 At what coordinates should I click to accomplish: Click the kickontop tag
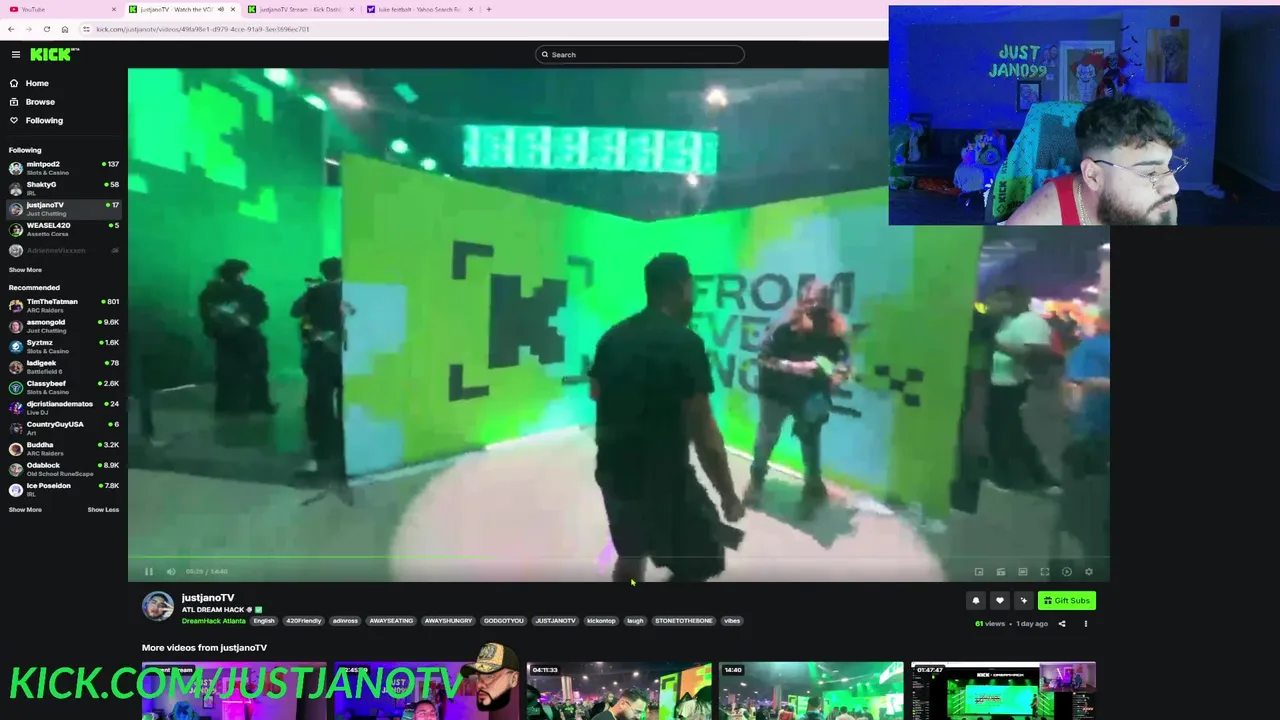tap(601, 621)
